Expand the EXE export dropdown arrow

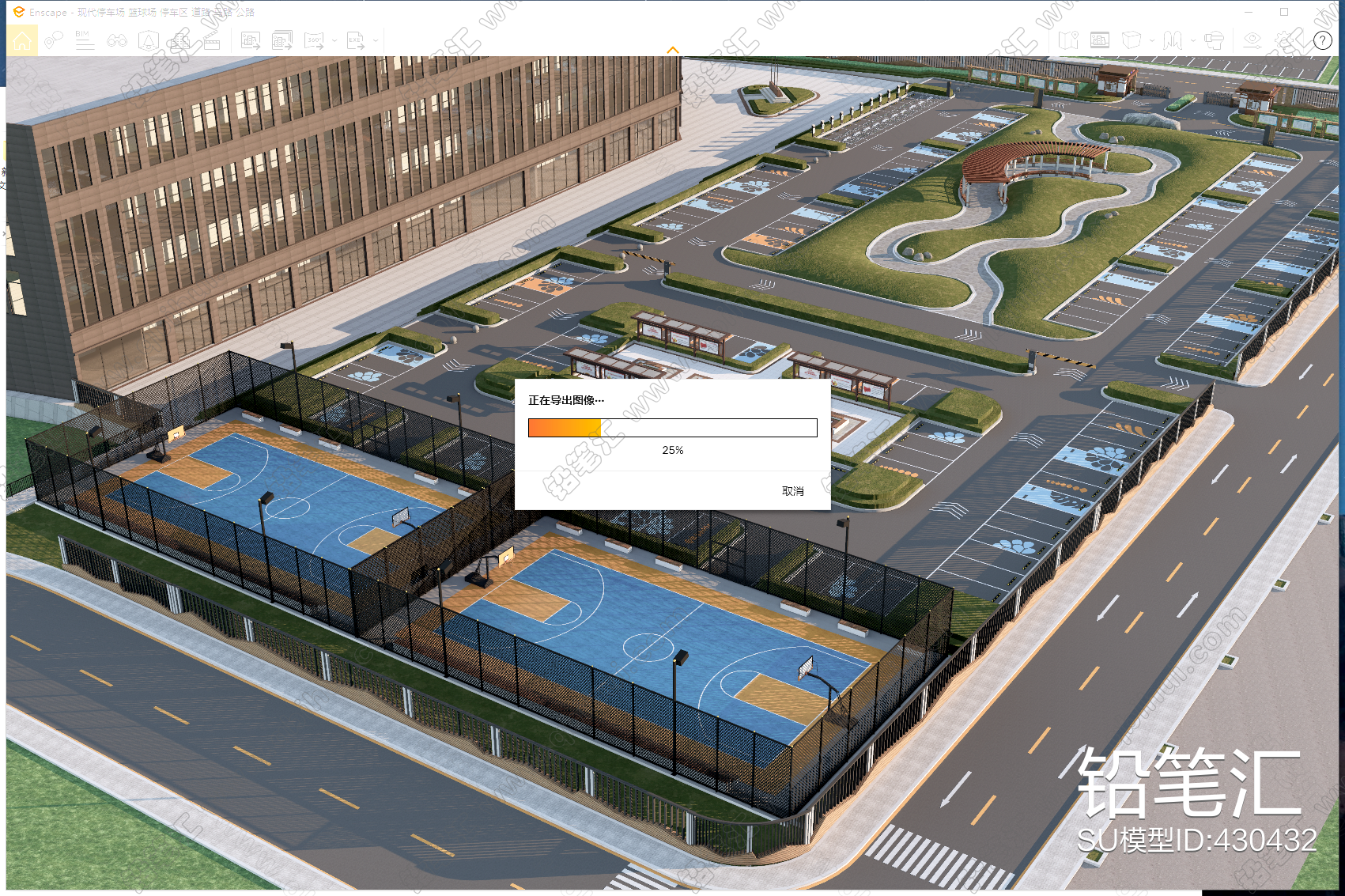point(376,40)
